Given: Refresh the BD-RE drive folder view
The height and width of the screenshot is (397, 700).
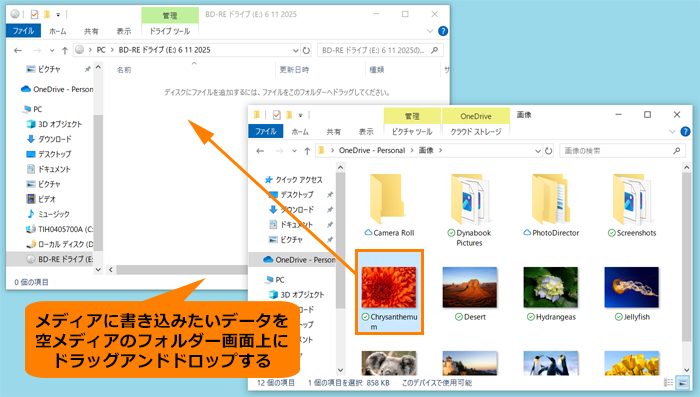Looking at the screenshot, I should [306, 50].
